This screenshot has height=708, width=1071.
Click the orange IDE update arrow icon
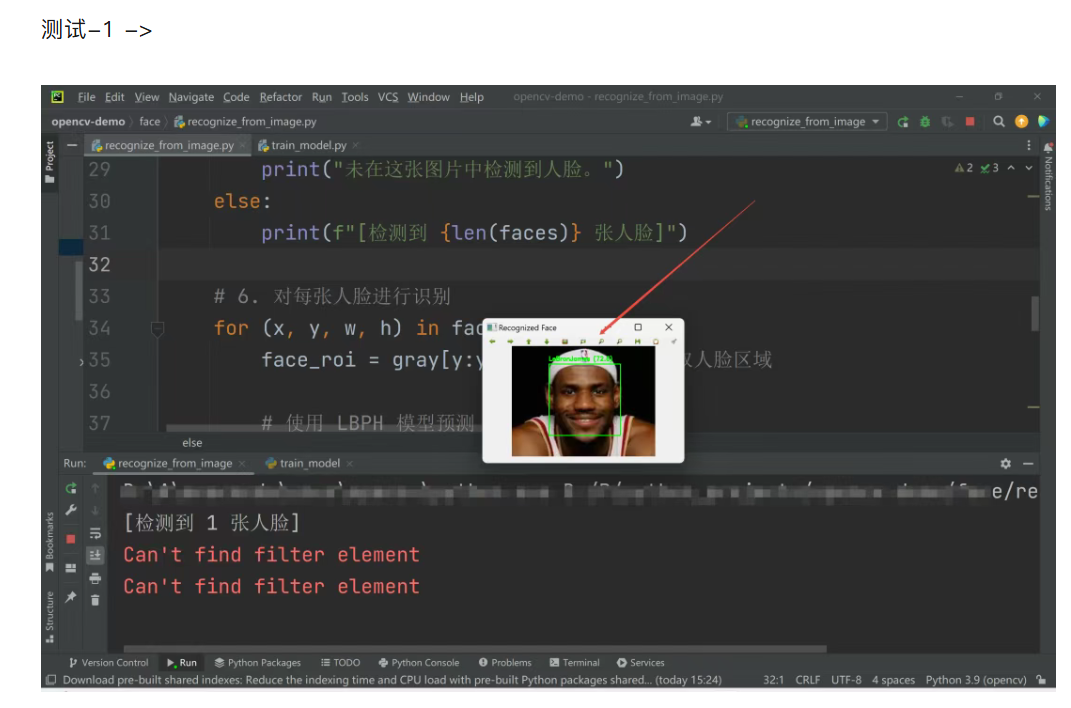1021,122
